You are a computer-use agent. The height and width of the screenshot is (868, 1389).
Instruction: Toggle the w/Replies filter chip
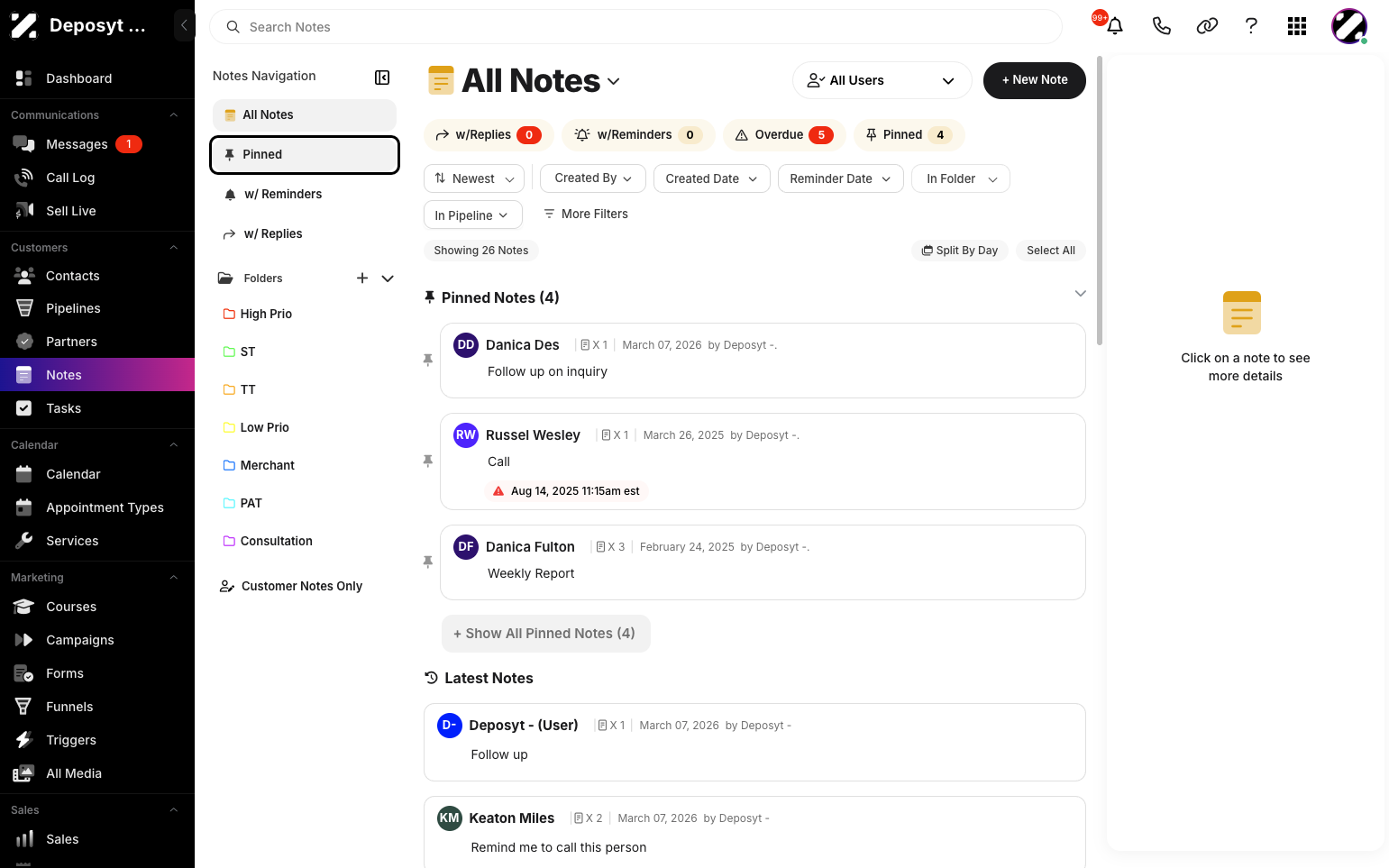pyautogui.click(x=487, y=135)
